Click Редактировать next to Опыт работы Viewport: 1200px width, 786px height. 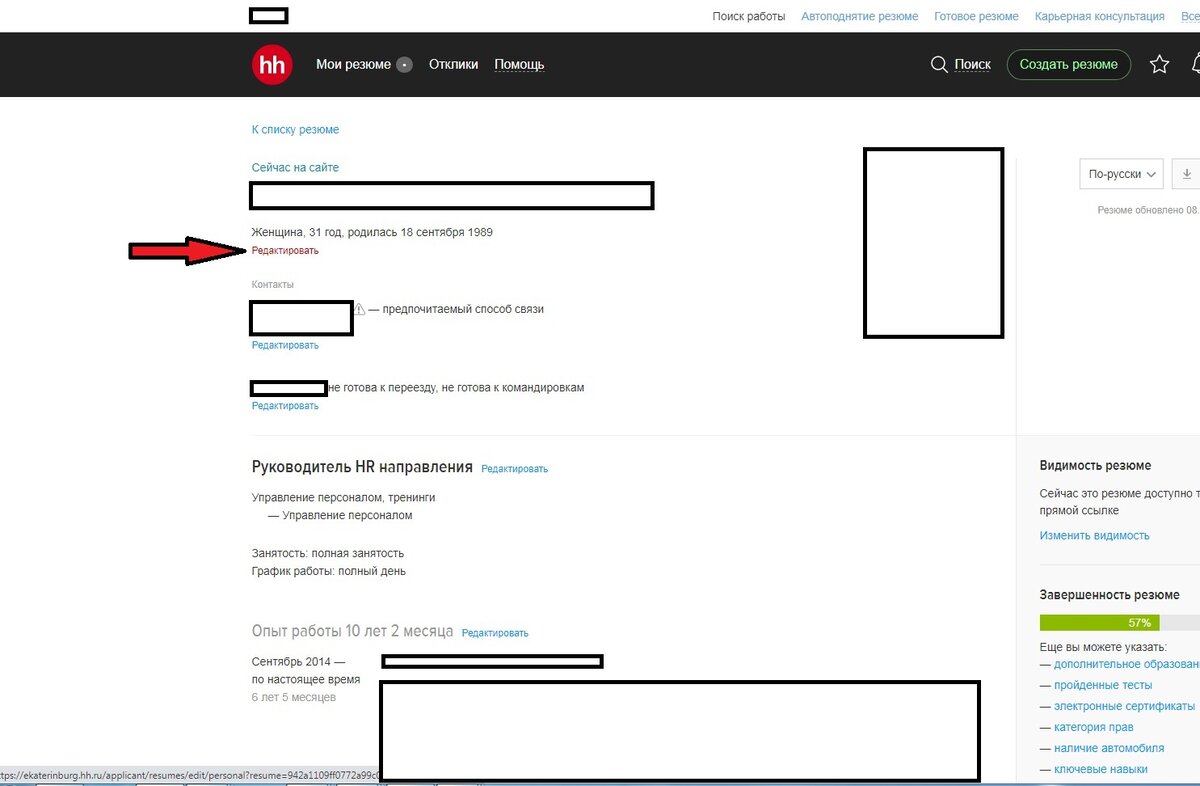pos(495,633)
